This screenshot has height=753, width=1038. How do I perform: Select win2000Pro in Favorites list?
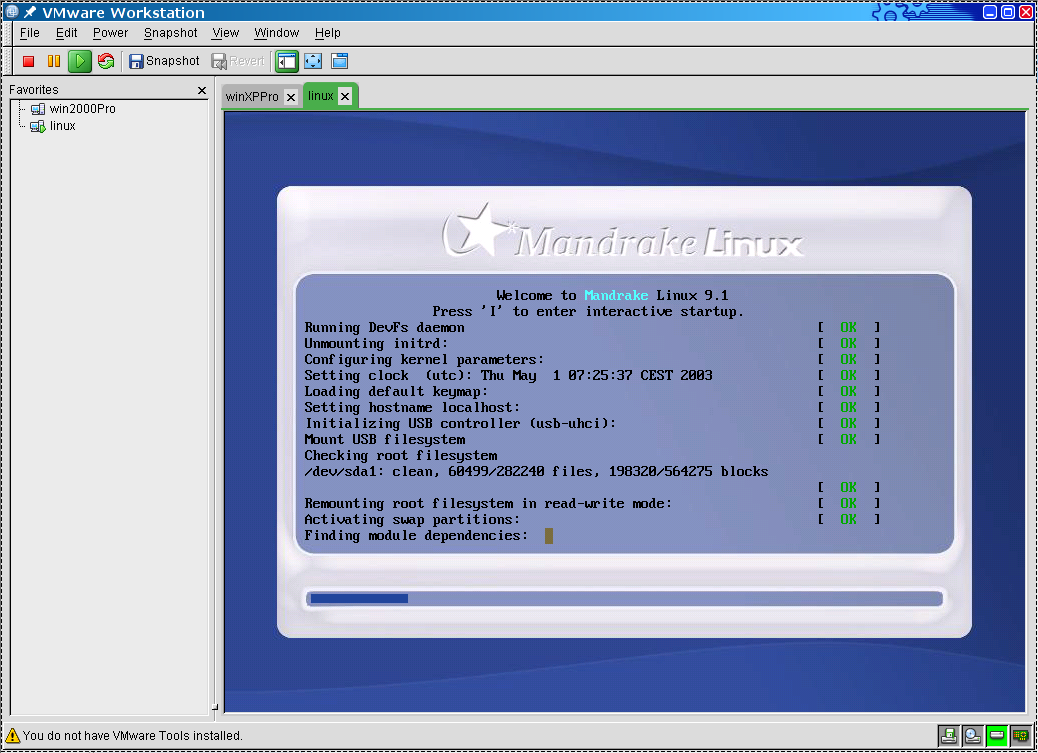click(x=83, y=109)
